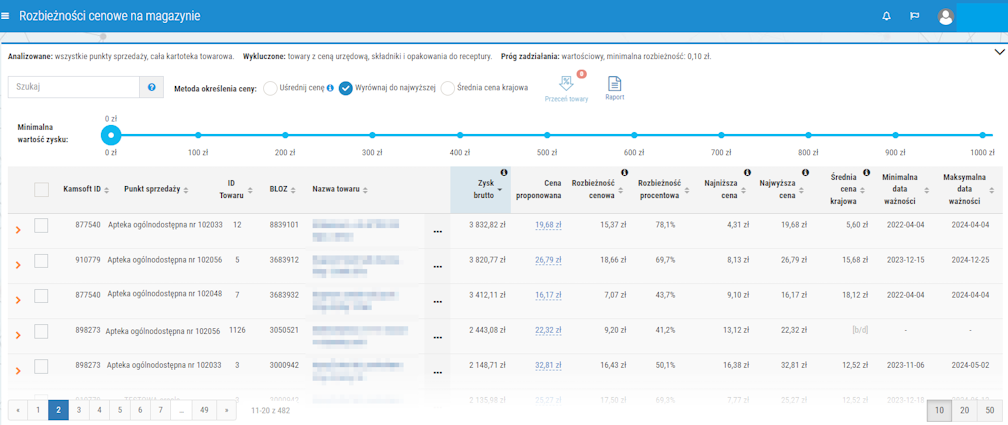1008x425 pixels.
Task: Collapse the top filter panel chevron
Action: (x=997, y=52)
